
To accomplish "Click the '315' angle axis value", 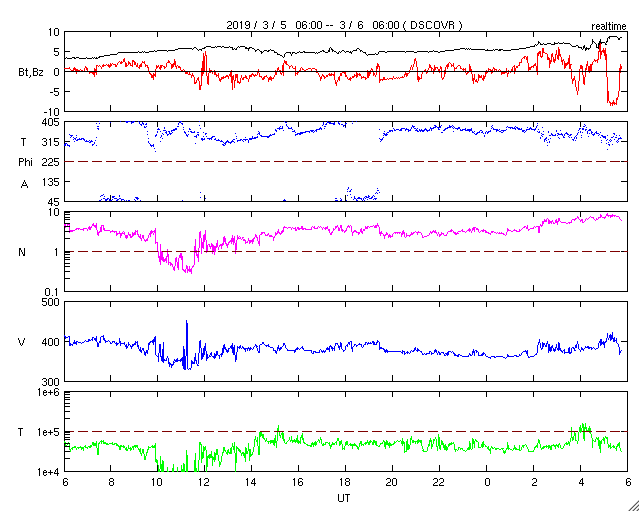I will click(x=52, y=142).
